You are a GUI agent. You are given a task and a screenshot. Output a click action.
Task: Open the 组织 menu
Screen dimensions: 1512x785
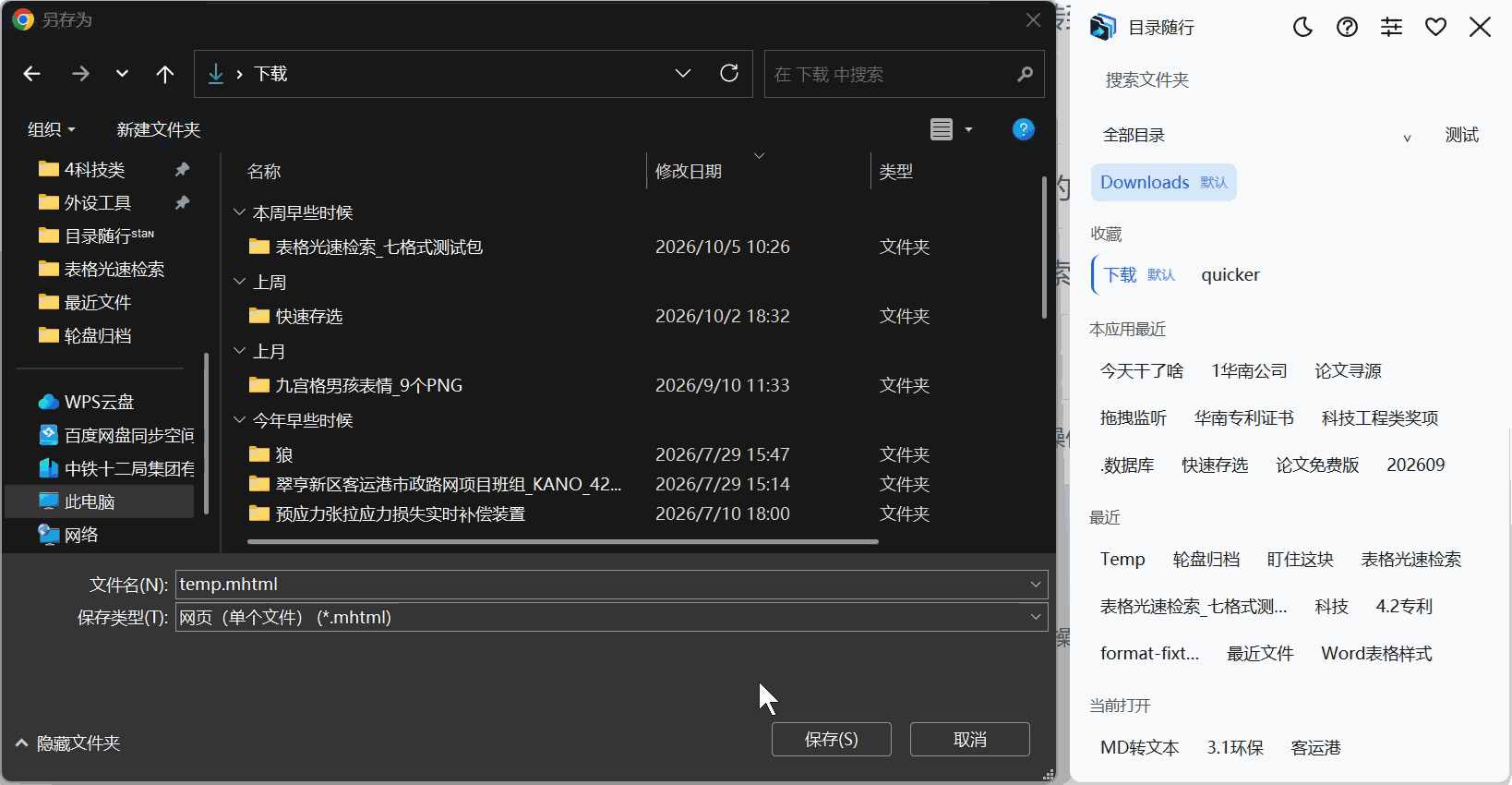click(x=51, y=129)
